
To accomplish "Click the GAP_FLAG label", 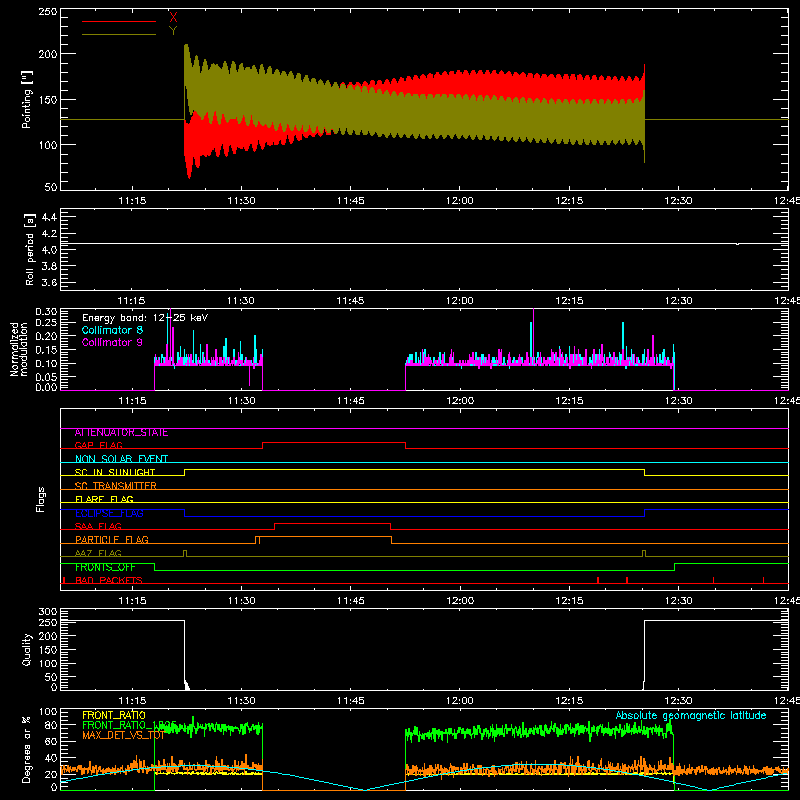I will [98, 445].
